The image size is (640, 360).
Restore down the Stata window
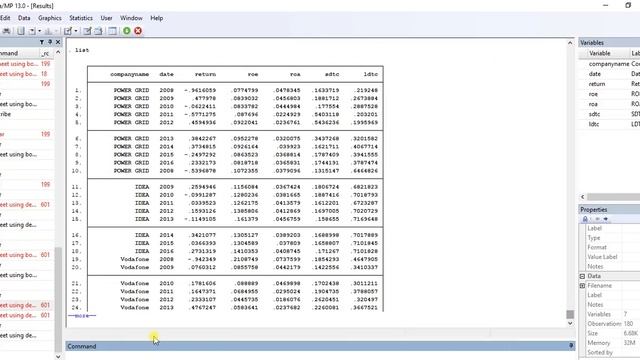point(628,5)
